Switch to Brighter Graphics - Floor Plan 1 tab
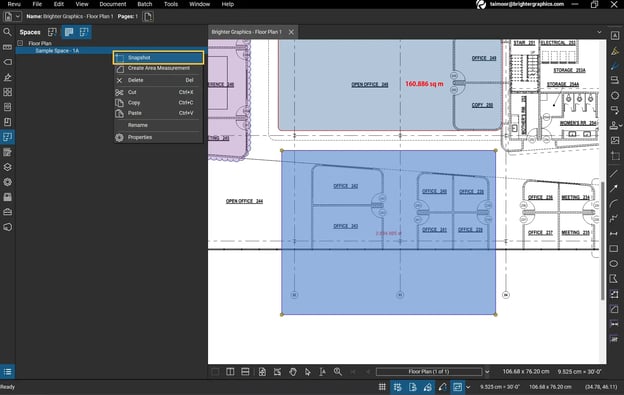This screenshot has height=395, width=624. pyautogui.click(x=246, y=32)
